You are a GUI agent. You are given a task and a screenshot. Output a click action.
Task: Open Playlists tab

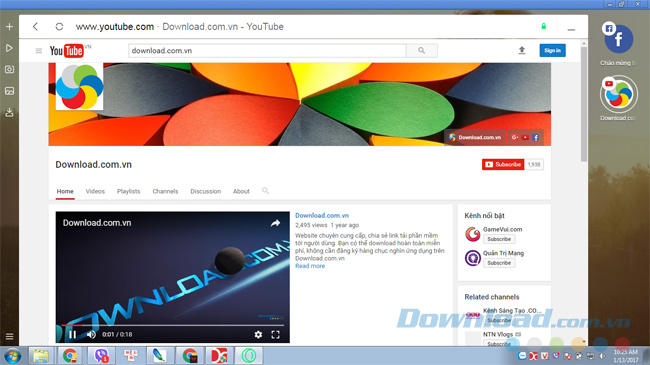pyautogui.click(x=129, y=191)
